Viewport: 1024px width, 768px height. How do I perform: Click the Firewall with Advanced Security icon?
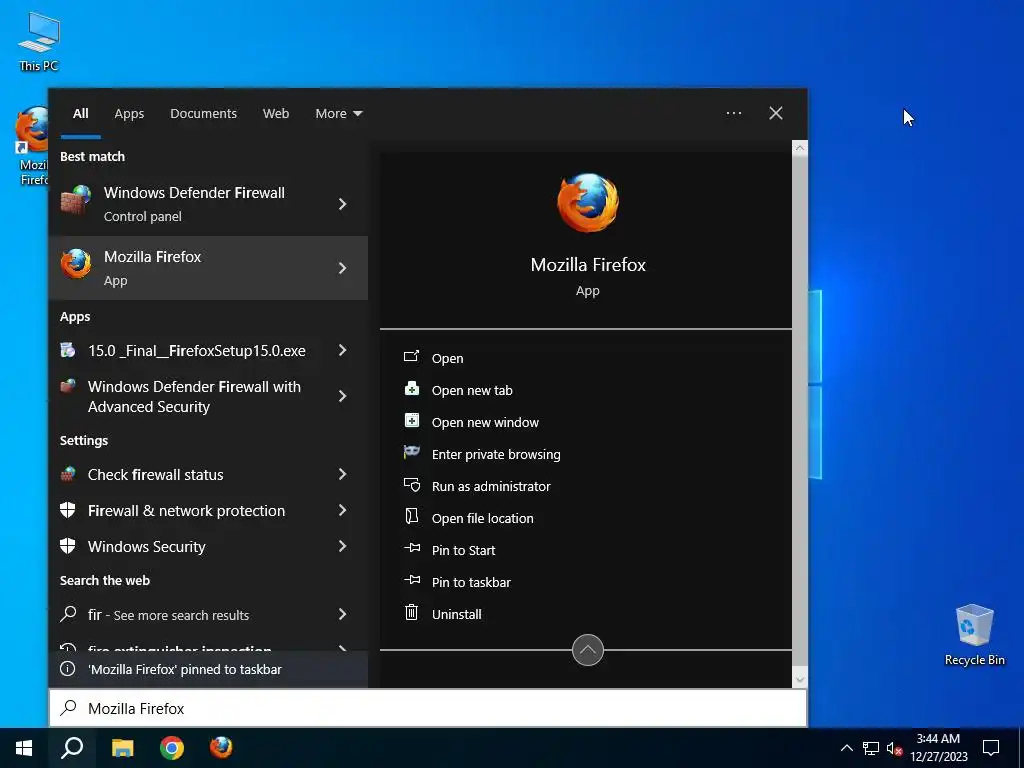(x=68, y=387)
